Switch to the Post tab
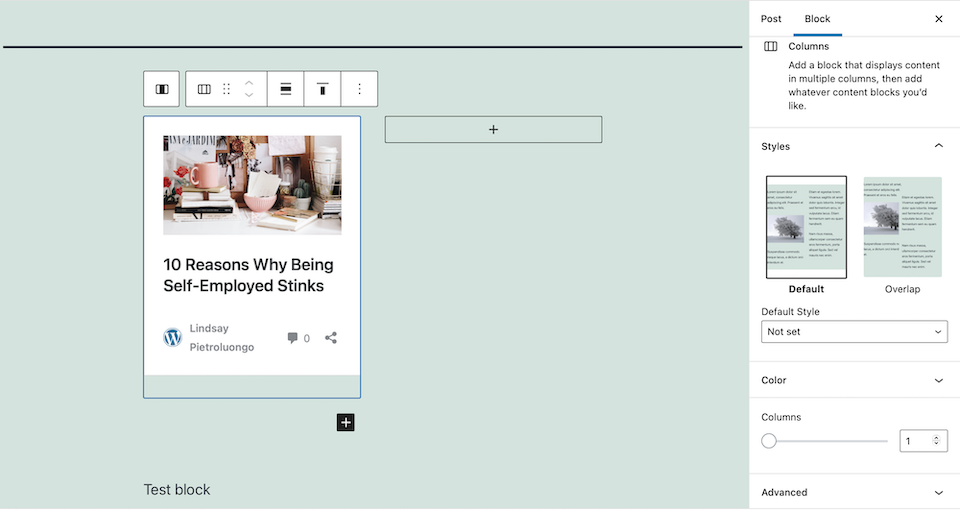Screen dimensions: 960x512 [x=771, y=19]
